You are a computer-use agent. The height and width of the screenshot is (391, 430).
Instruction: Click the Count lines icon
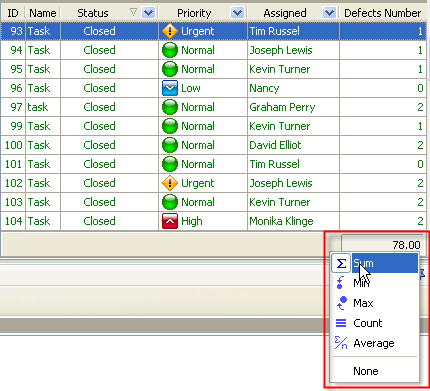coord(341,323)
